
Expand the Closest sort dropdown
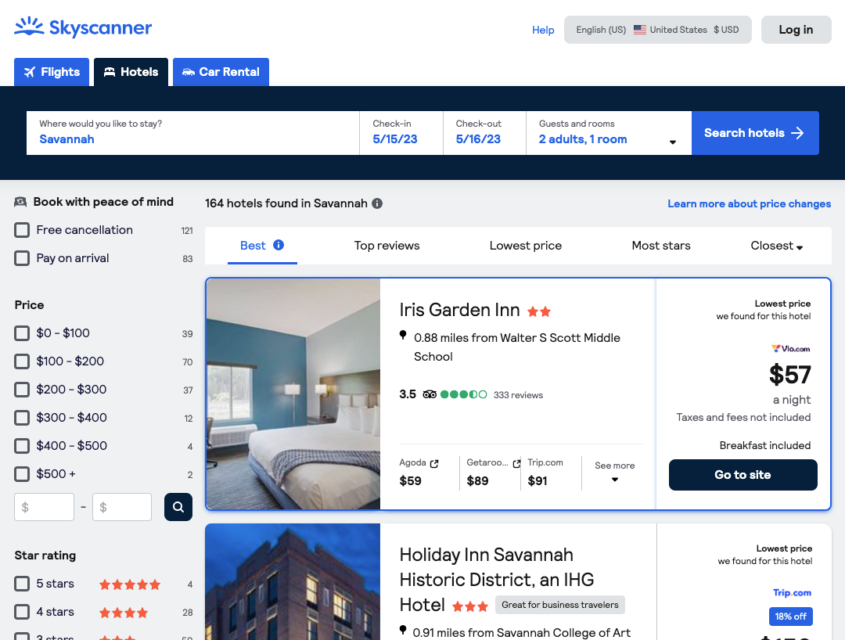(776, 245)
